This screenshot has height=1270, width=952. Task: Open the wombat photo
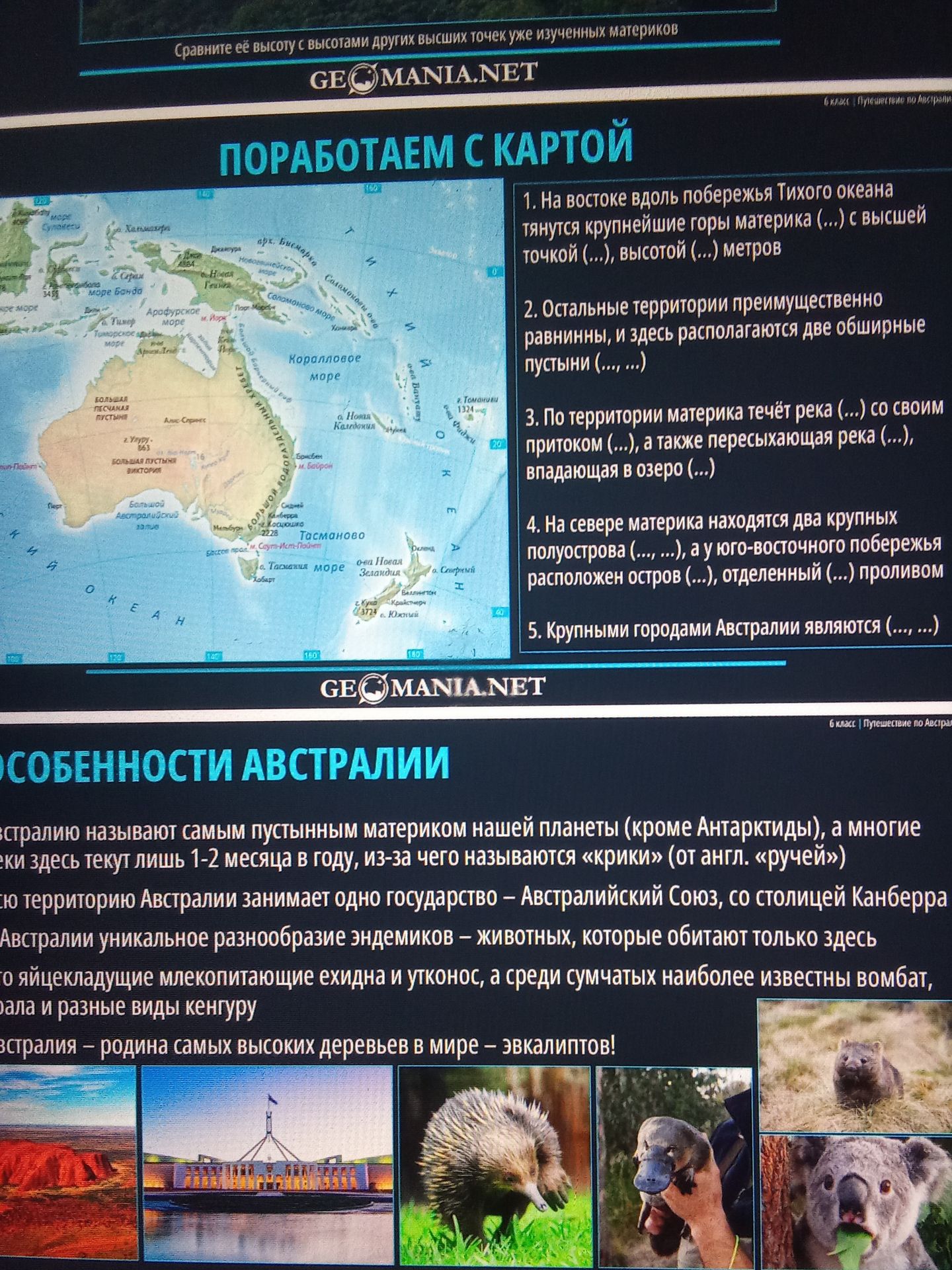[x=855, y=1066]
